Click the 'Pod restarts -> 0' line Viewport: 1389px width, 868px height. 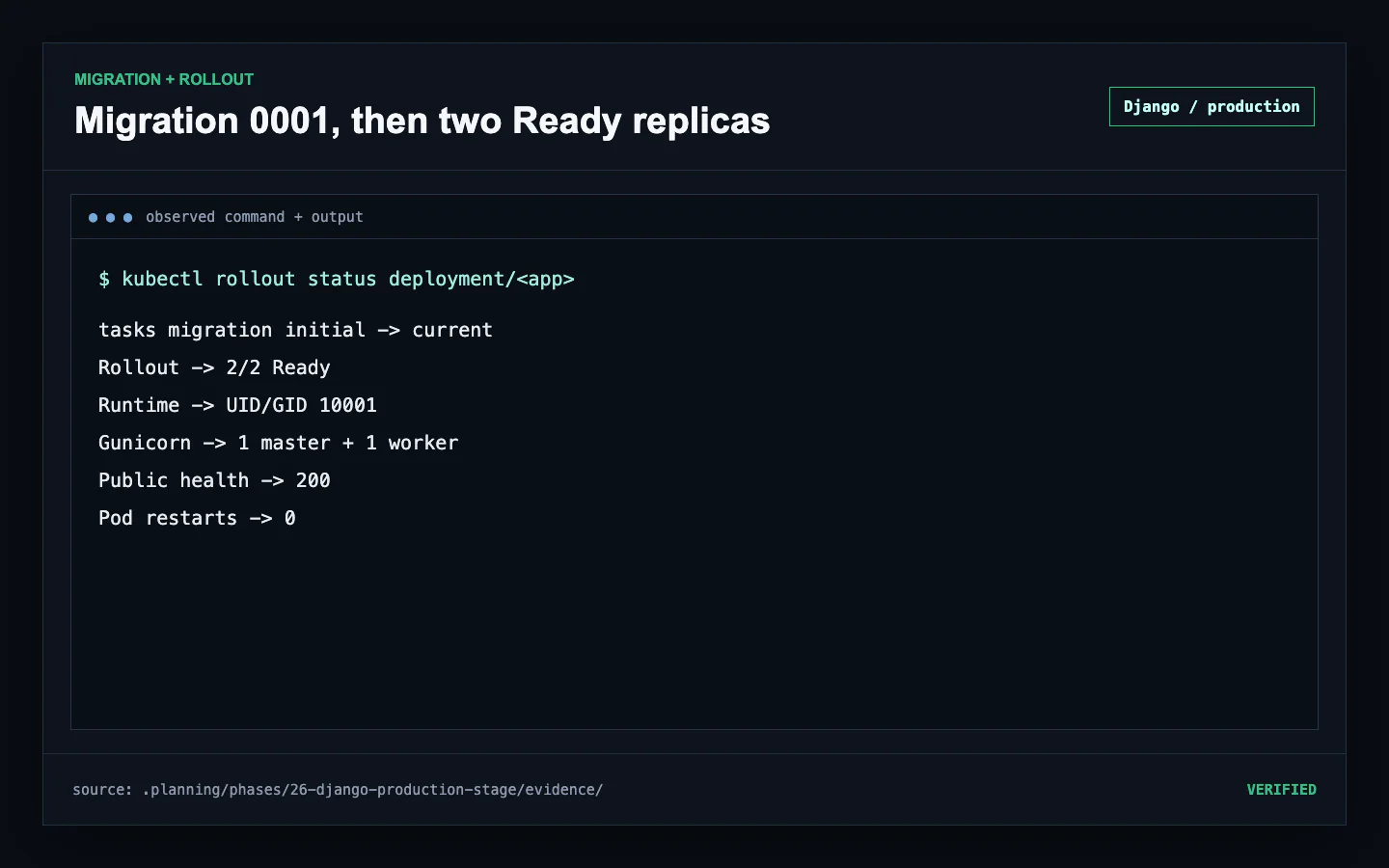click(x=197, y=518)
